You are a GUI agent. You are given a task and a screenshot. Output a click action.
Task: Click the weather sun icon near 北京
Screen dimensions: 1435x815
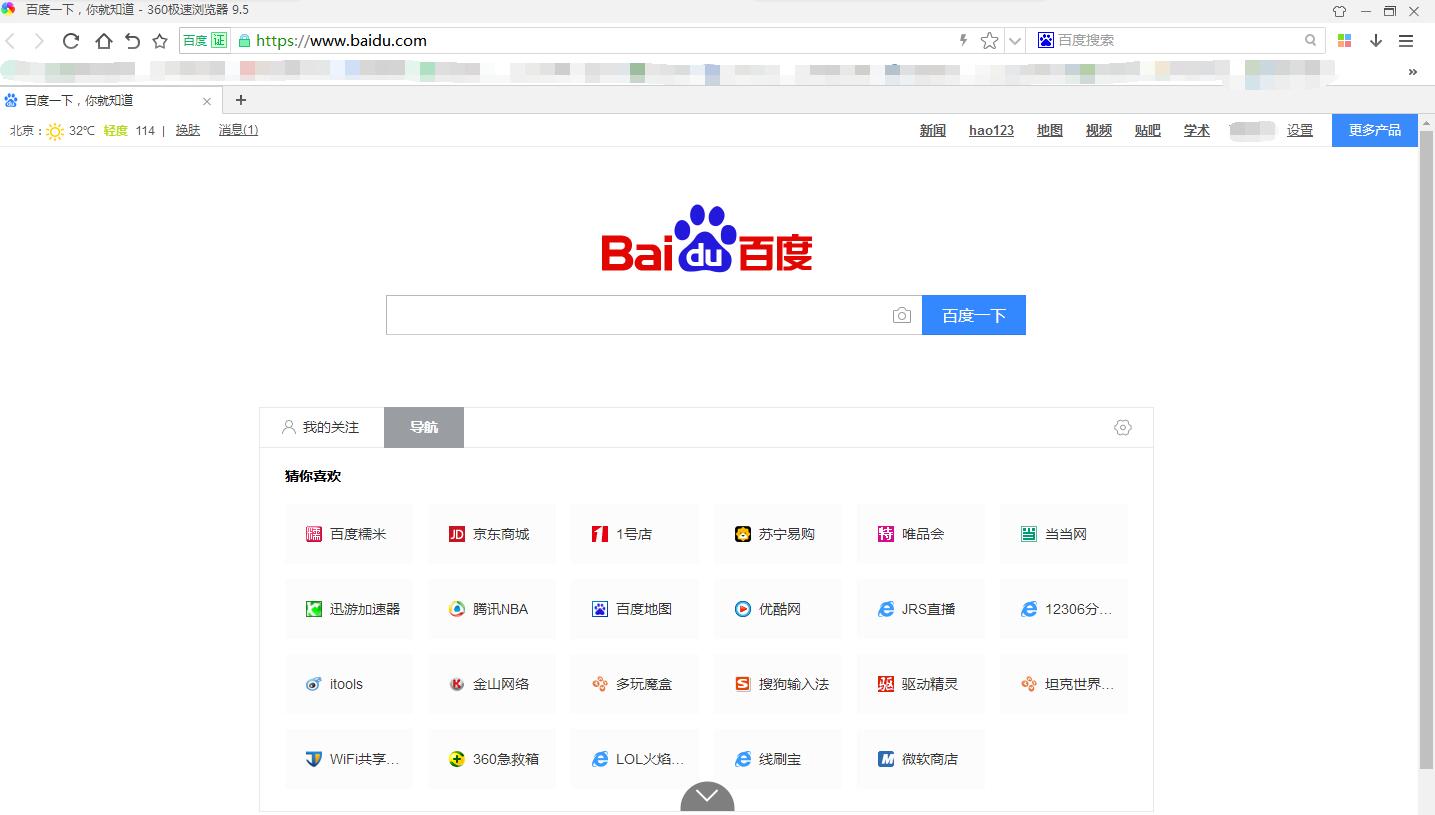coord(55,130)
